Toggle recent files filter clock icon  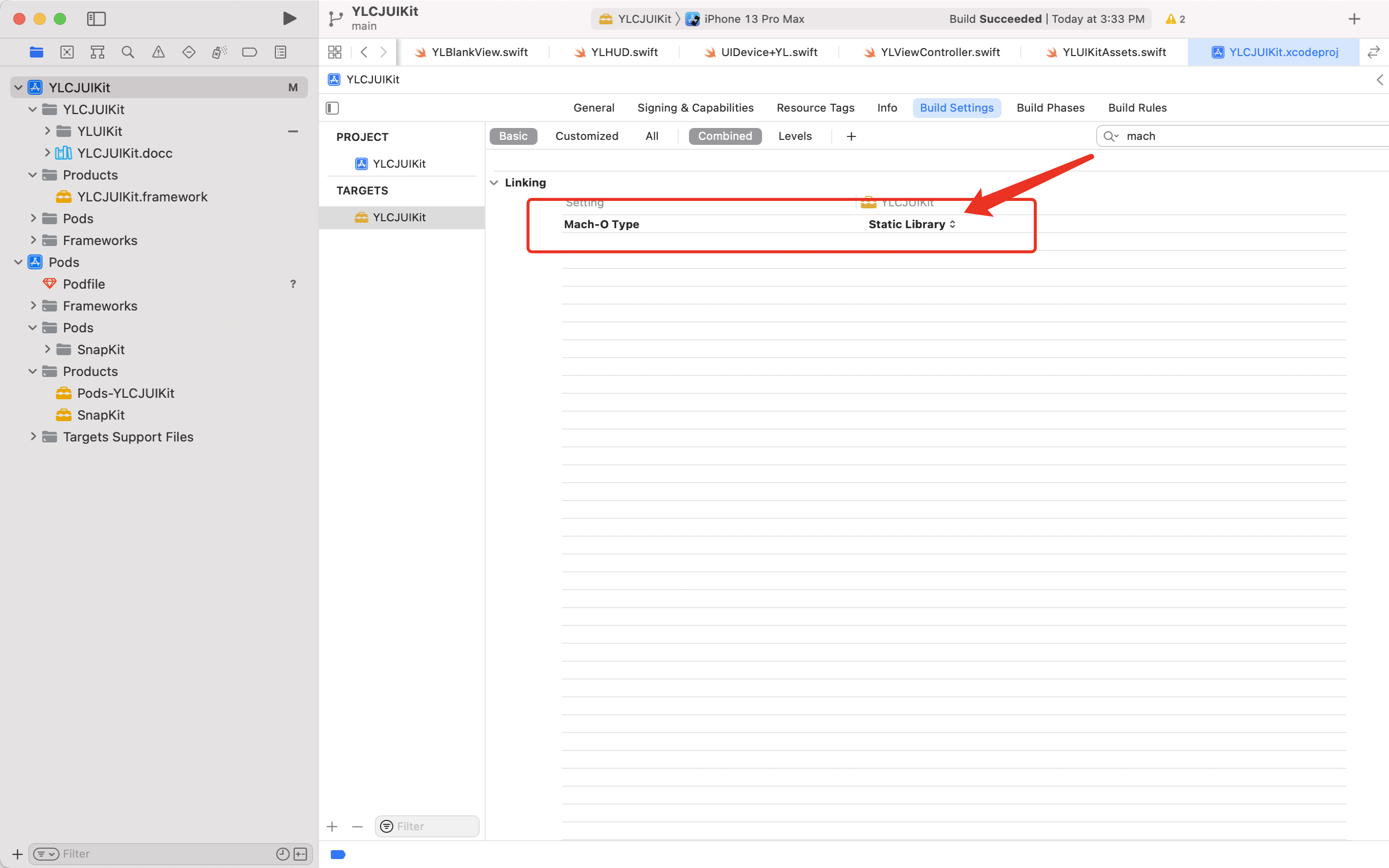282,854
